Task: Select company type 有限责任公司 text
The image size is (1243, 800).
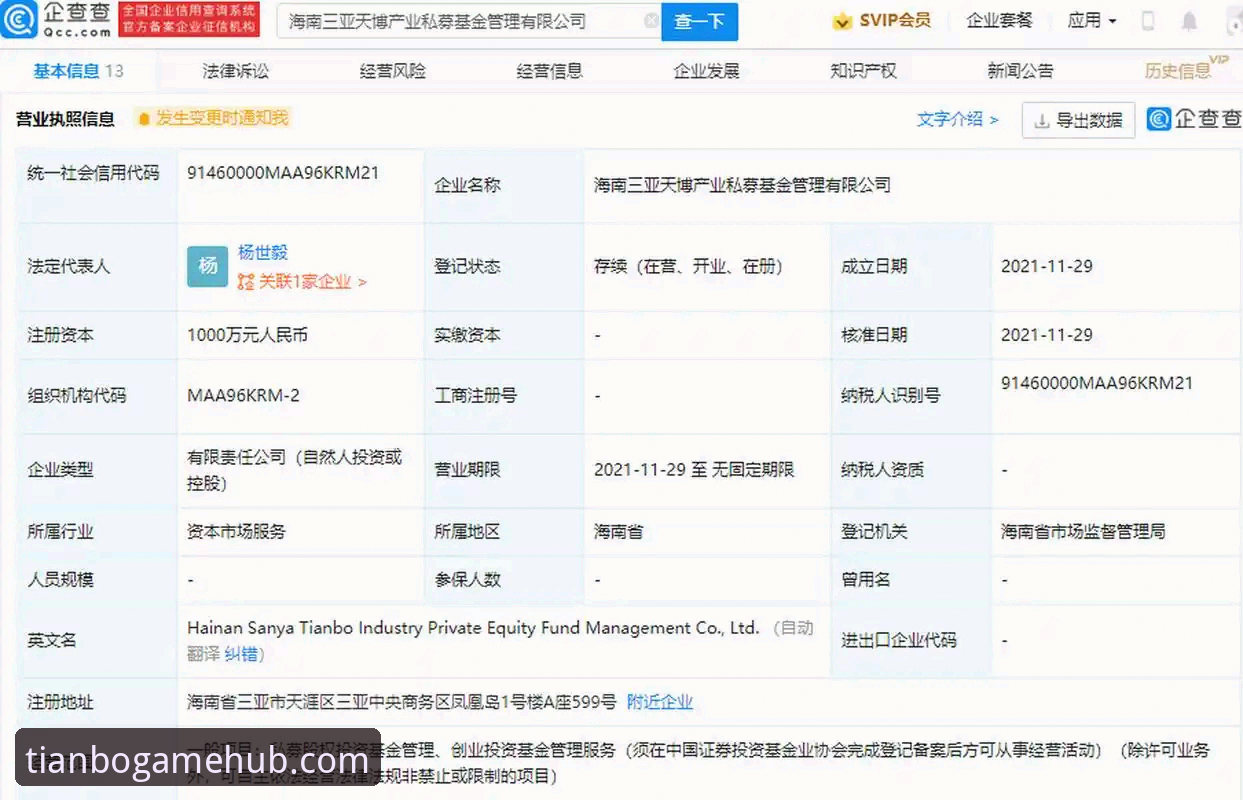Action: coord(294,470)
